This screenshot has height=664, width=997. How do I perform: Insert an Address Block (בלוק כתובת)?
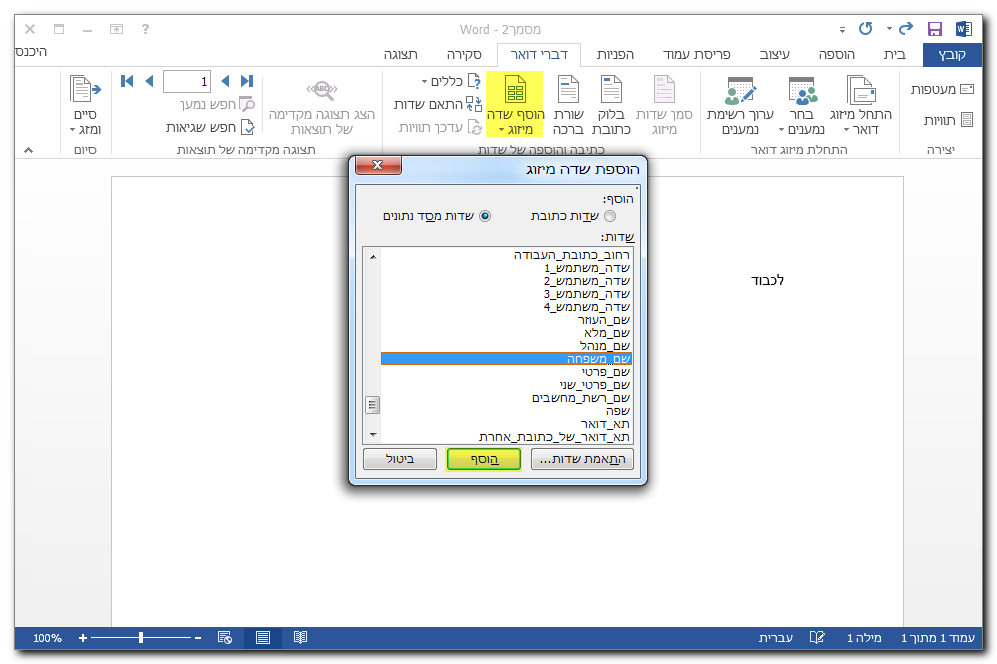tap(612, 105)
